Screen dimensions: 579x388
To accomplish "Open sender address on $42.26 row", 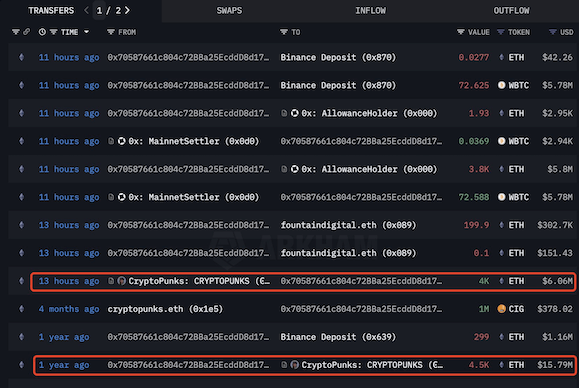I will tap(188, 57).
